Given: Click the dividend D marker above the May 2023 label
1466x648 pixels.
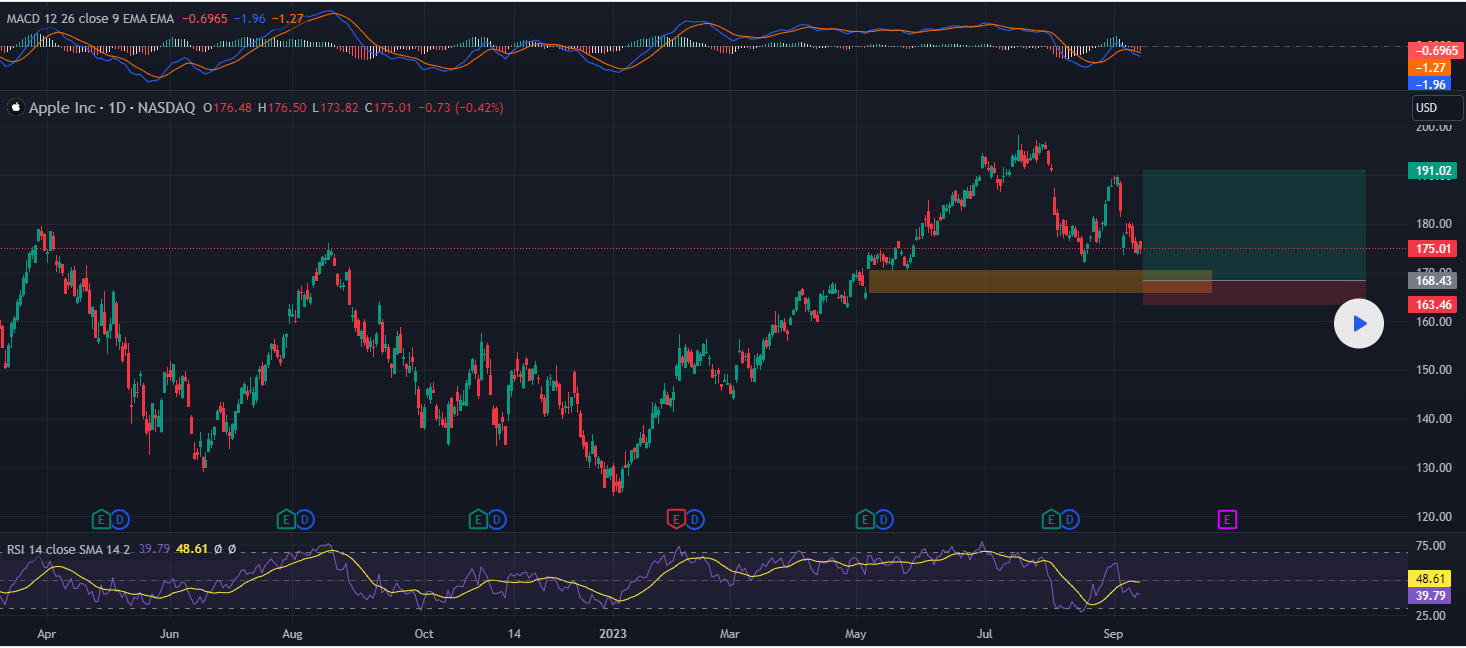Looking at the screenshot, I should (885, 519).
